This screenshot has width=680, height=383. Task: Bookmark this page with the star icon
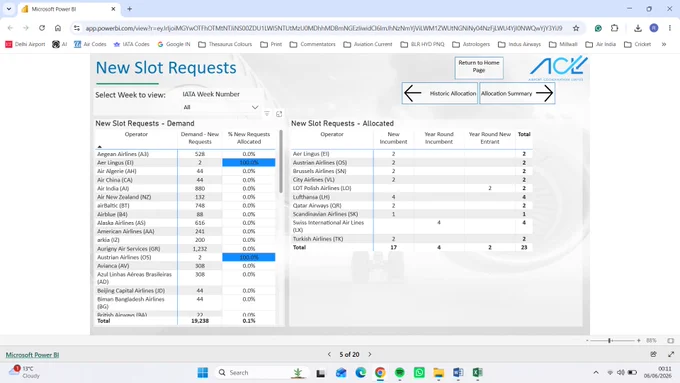(x=576, y=28)
